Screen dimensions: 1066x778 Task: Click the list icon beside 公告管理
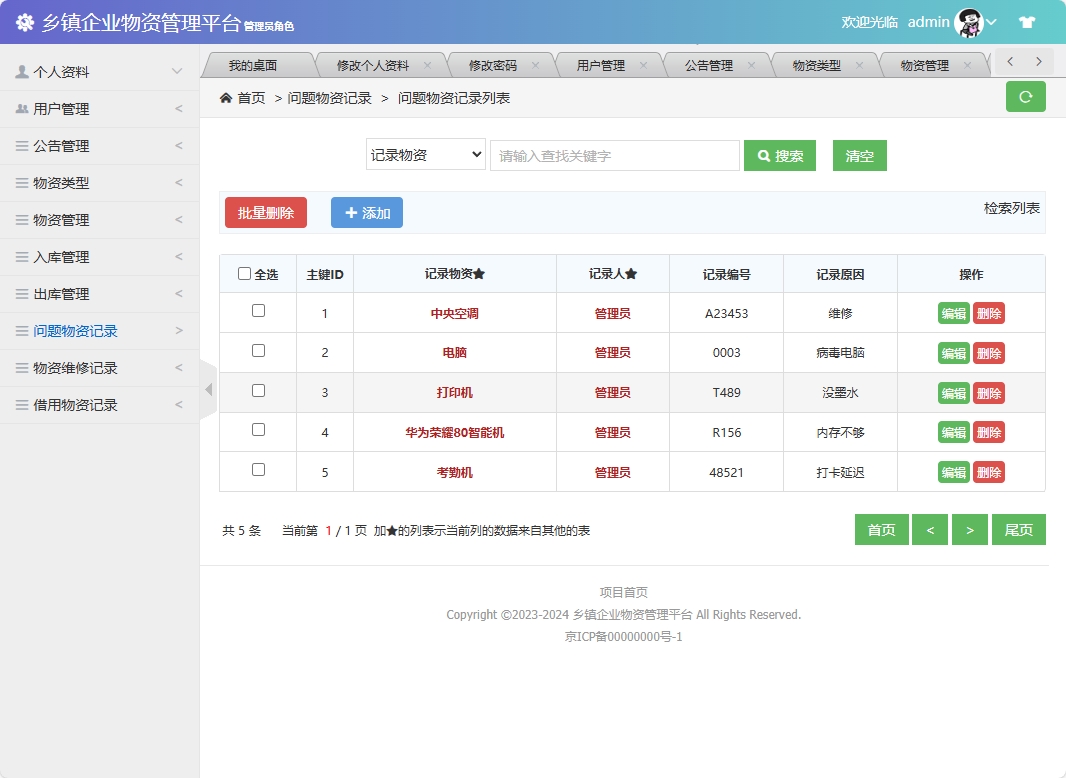[x=23, y=145]
